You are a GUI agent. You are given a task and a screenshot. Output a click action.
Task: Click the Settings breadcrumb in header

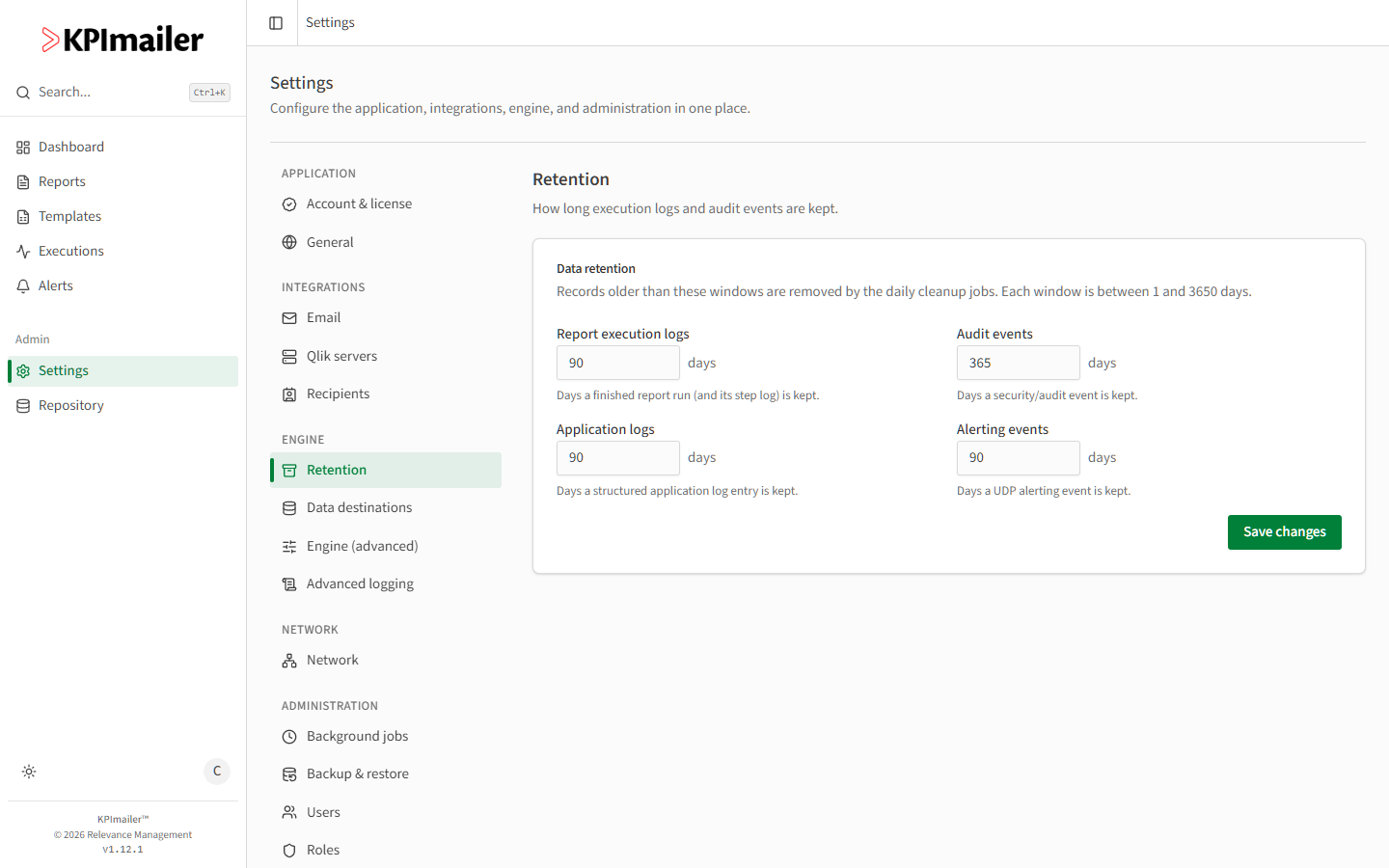pos(330,23)
